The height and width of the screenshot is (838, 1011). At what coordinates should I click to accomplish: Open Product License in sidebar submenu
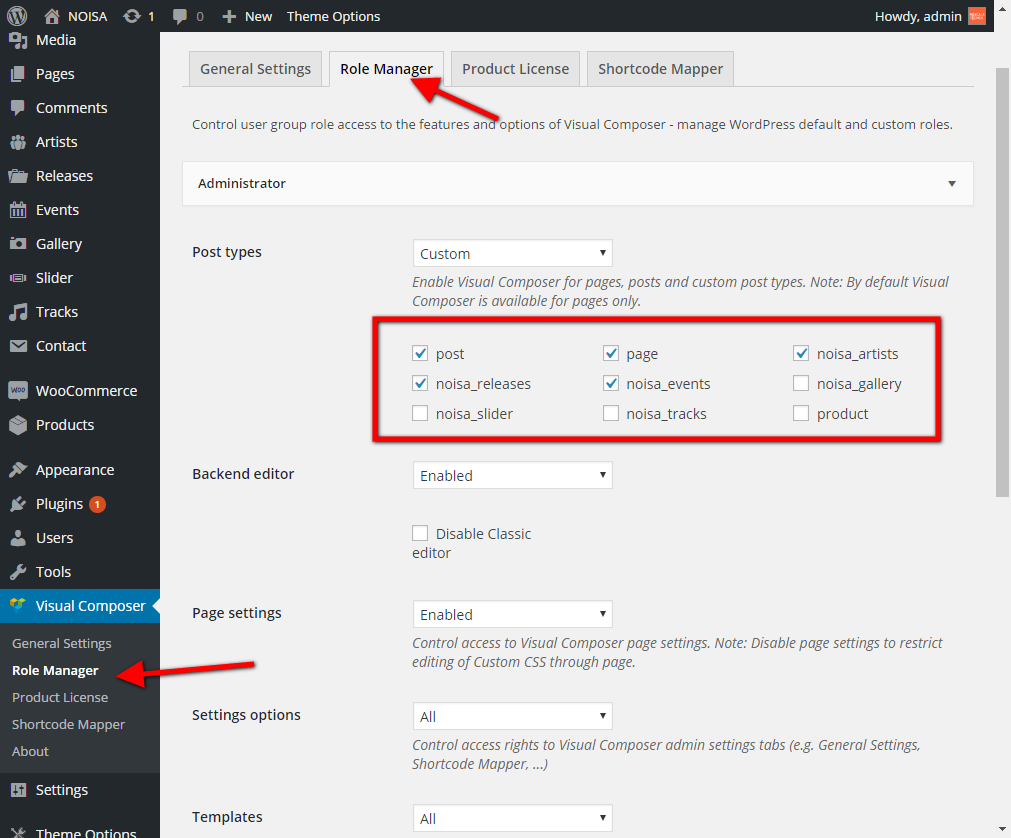click(60, 697)
